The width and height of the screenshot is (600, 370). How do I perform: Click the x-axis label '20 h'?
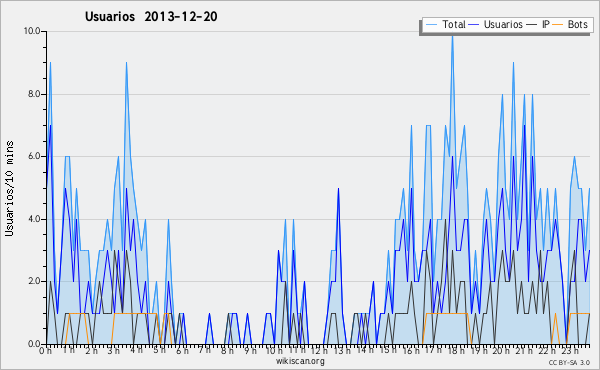(x=501, y=351)
